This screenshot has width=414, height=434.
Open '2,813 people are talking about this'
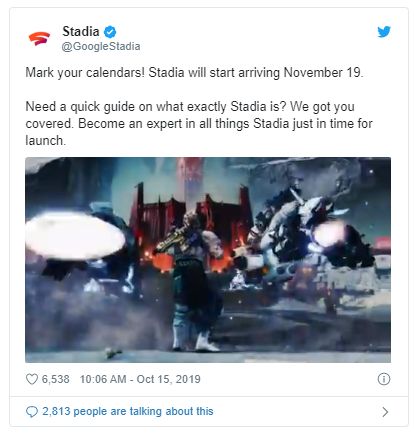[x=128, y=411]
